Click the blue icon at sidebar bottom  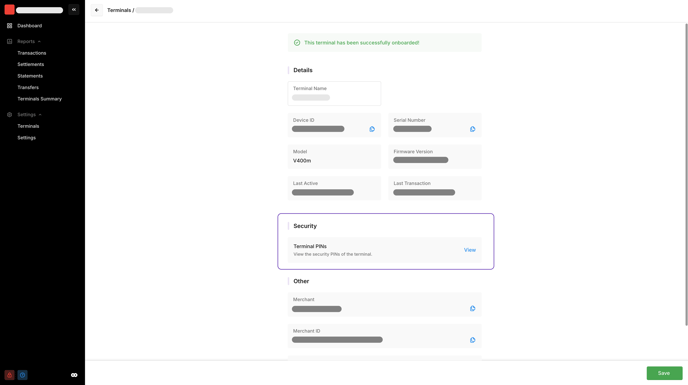[22, 375]
